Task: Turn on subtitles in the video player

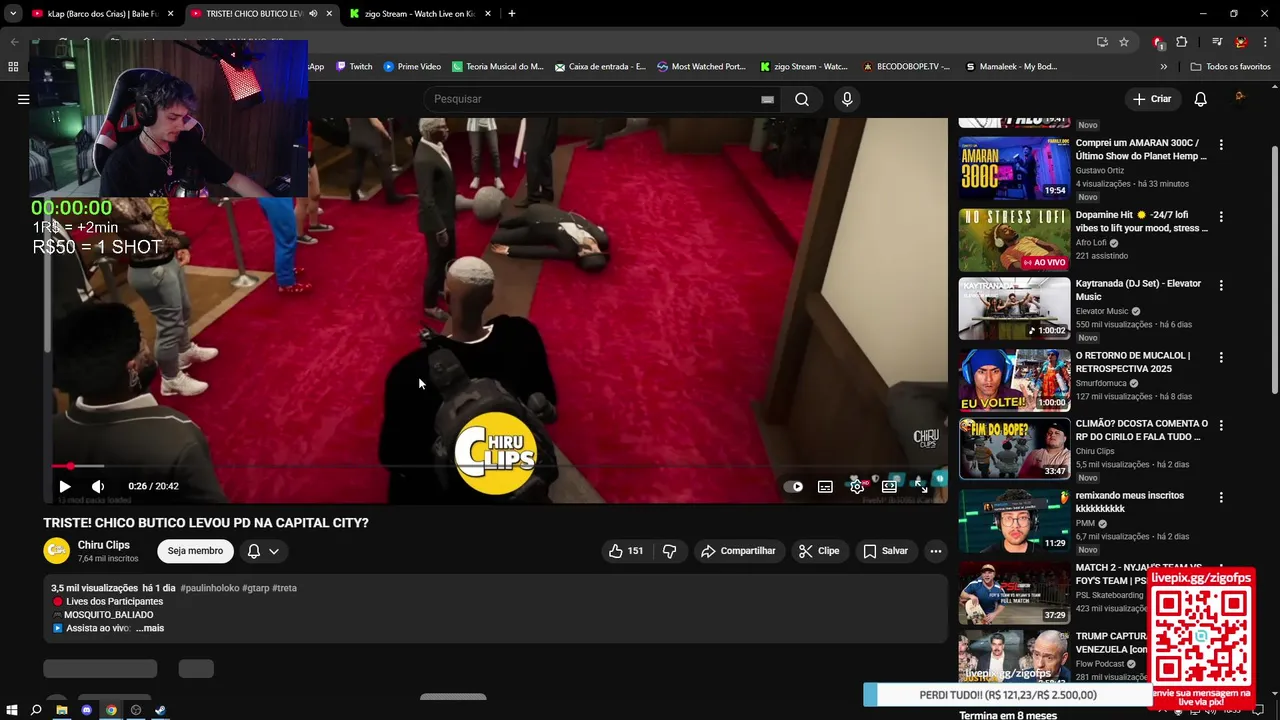Action: coord(825,486)
